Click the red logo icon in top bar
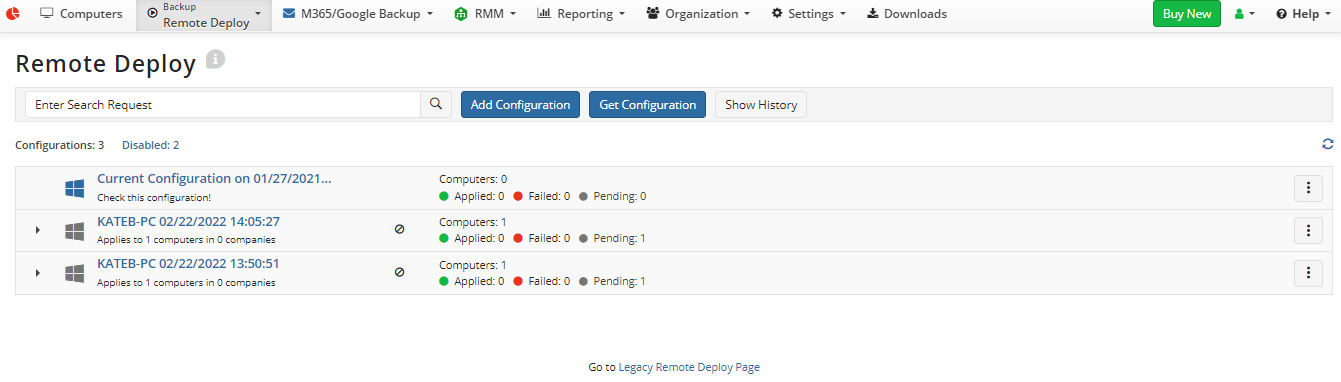 pos(14,14)
